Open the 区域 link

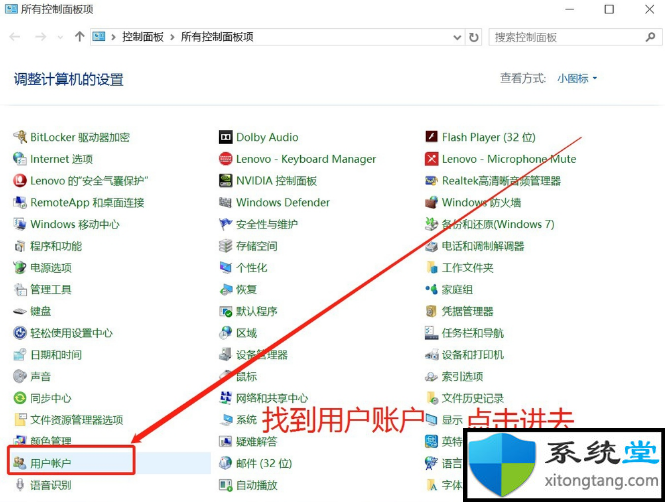[x=246, y=333]
